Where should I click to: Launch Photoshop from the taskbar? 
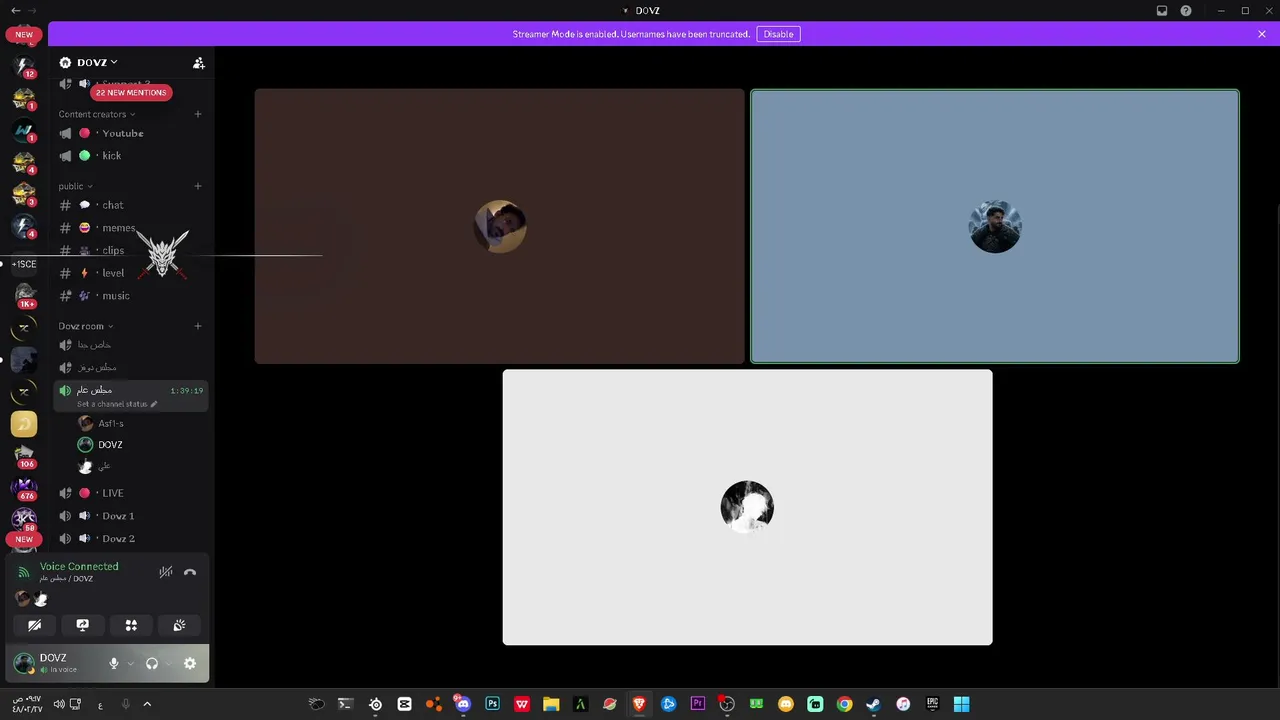492,704
